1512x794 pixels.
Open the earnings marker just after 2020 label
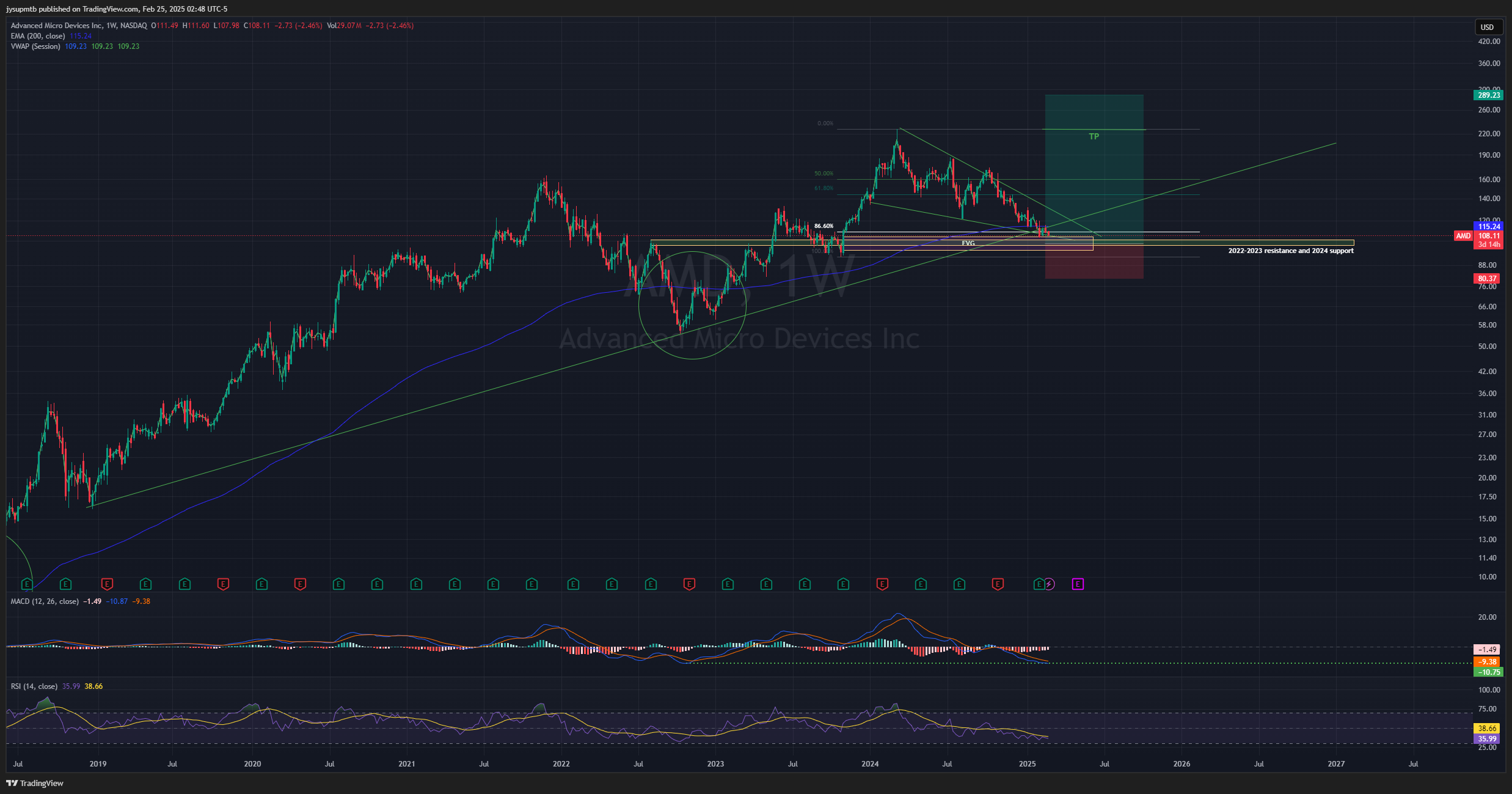[x=261, y=584]
